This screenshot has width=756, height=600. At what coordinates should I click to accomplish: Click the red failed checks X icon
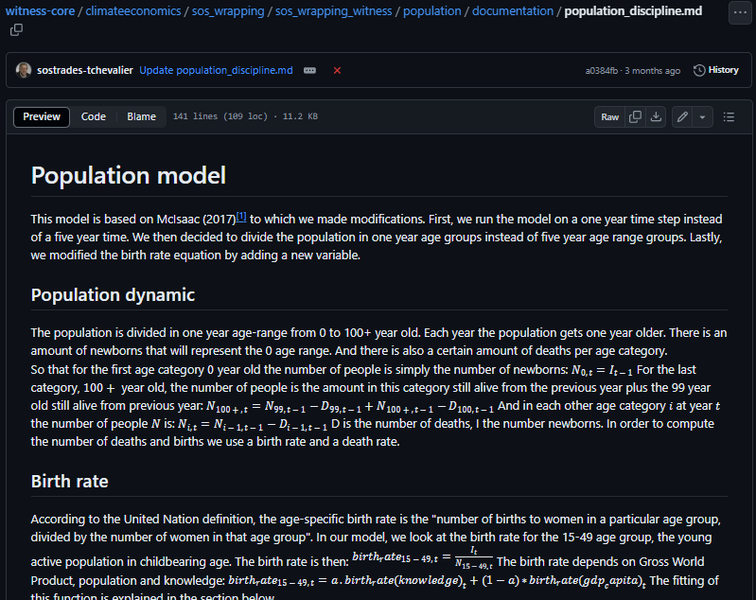coord(337,70)
